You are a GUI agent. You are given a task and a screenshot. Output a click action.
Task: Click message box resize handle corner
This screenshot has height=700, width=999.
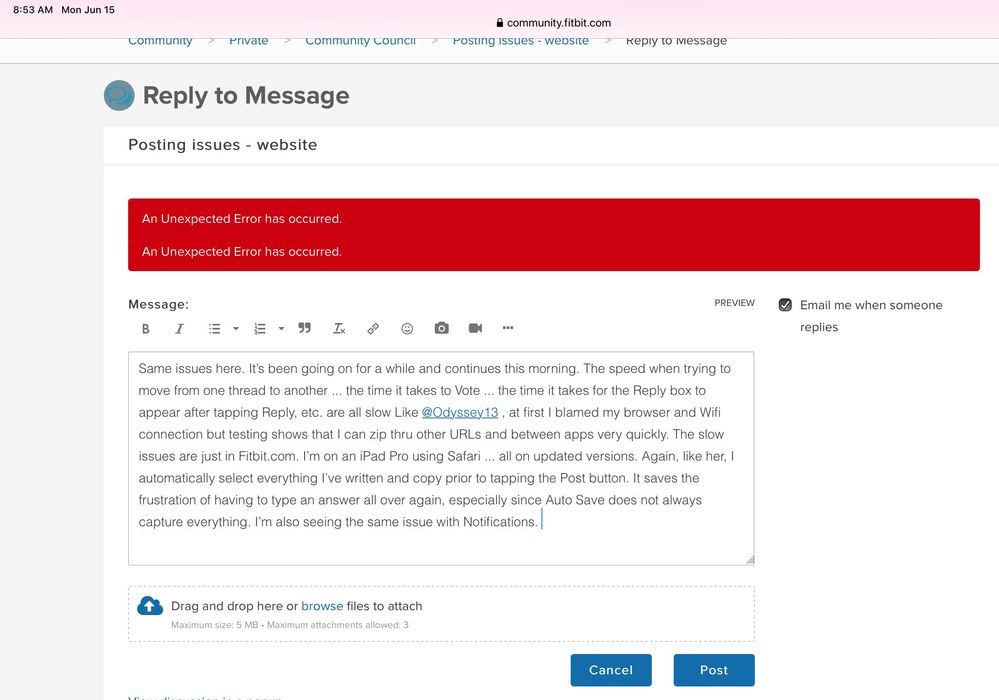tap(750, 560)
